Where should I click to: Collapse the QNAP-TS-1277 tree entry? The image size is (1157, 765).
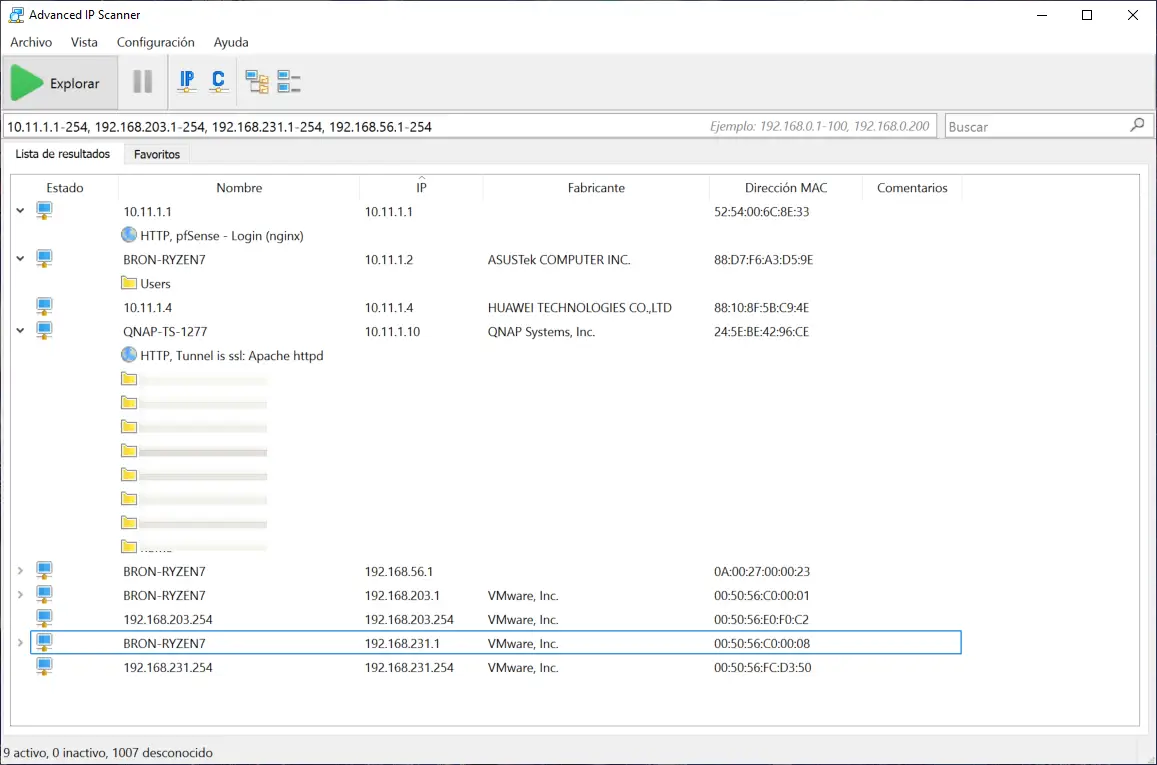point(20,330)
